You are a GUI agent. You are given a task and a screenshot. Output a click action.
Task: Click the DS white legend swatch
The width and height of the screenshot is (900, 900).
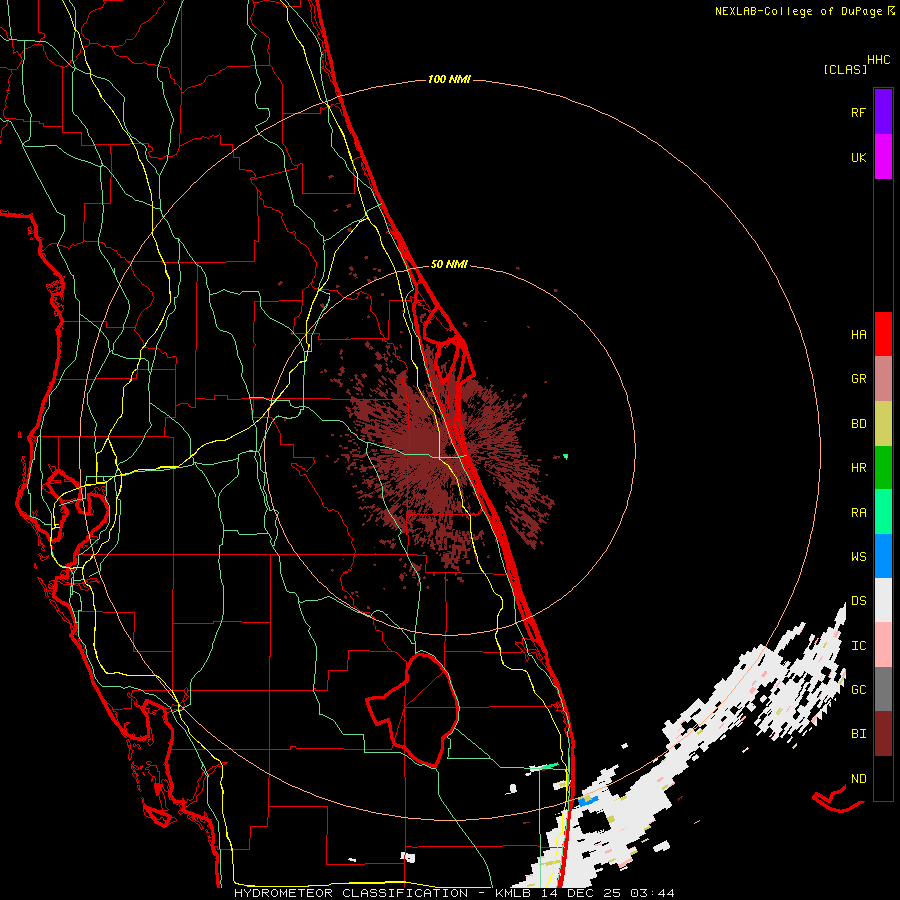(883, 600)
